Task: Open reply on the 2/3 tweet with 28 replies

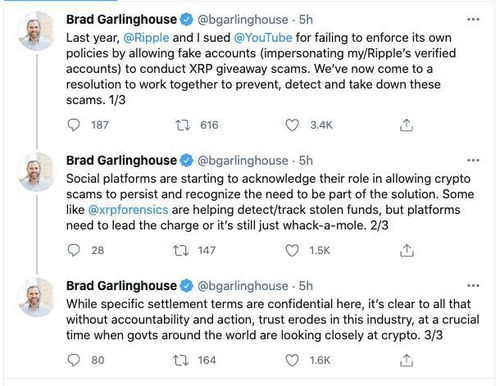Action: [74, 250]
